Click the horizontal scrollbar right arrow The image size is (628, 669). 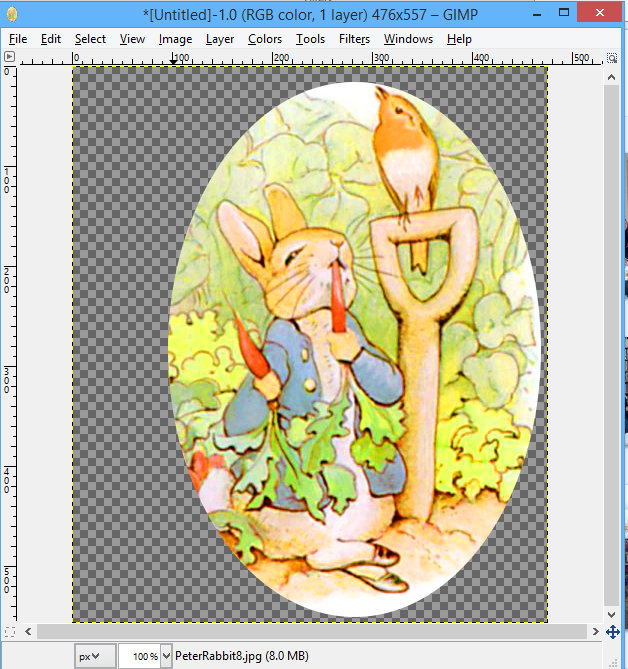click(x=596, y=631)
